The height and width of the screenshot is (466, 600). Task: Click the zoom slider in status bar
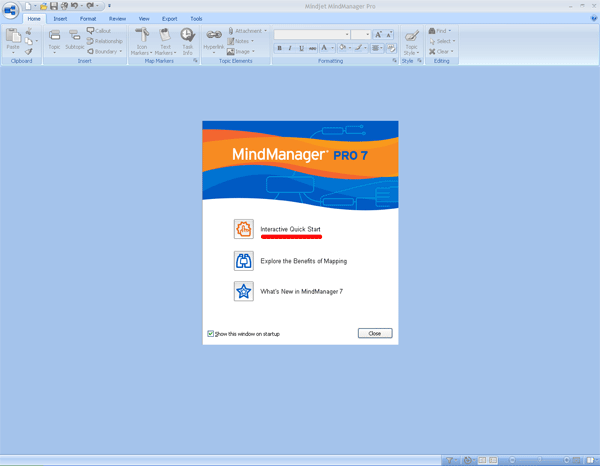click(x=540, y=460)
